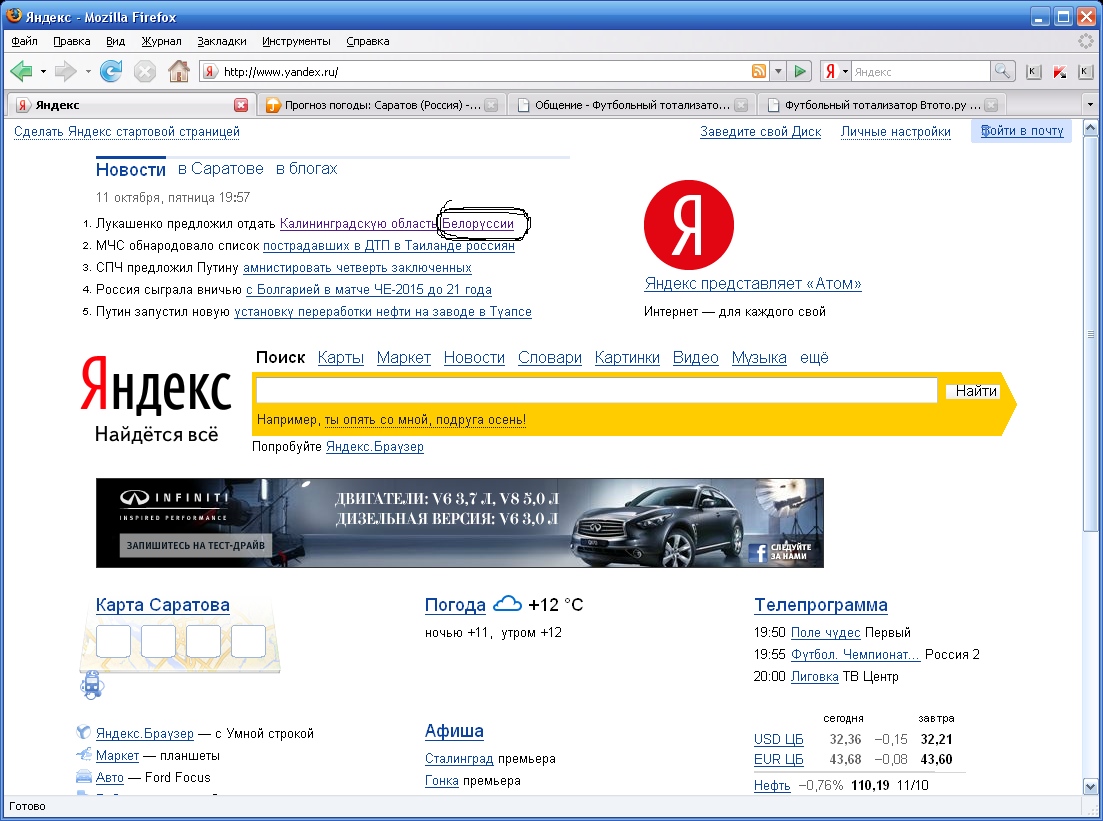This screenshot has height=821, width=1103.
Task: Open the Home page icon
Action: (179, 70)
